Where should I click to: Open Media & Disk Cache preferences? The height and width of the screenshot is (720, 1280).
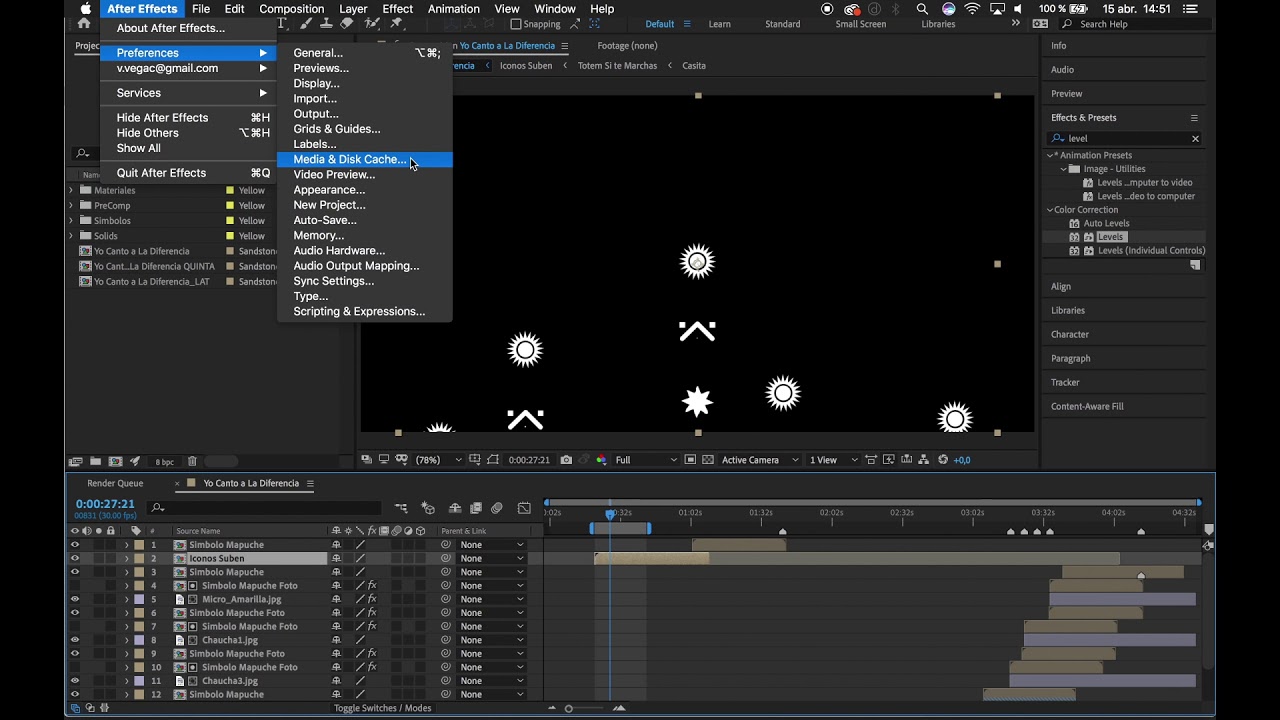pos(365,159)
